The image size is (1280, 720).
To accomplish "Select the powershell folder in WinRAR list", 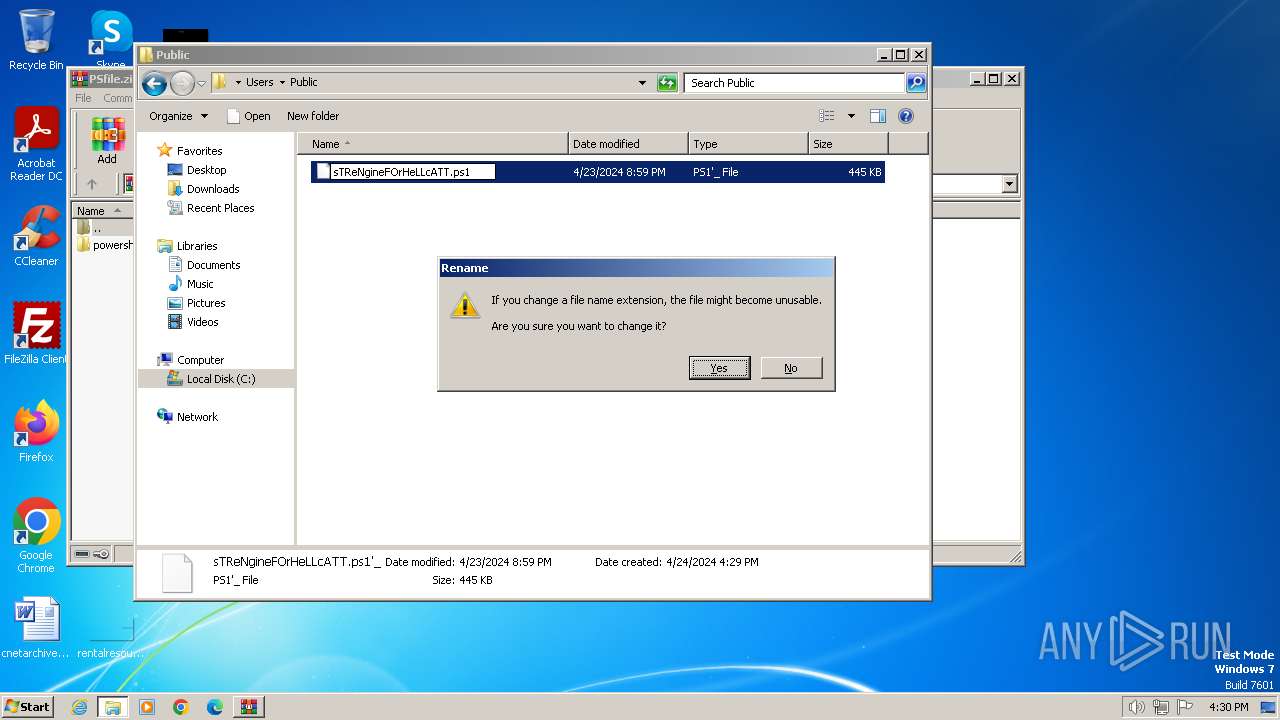I will point(105,245).
